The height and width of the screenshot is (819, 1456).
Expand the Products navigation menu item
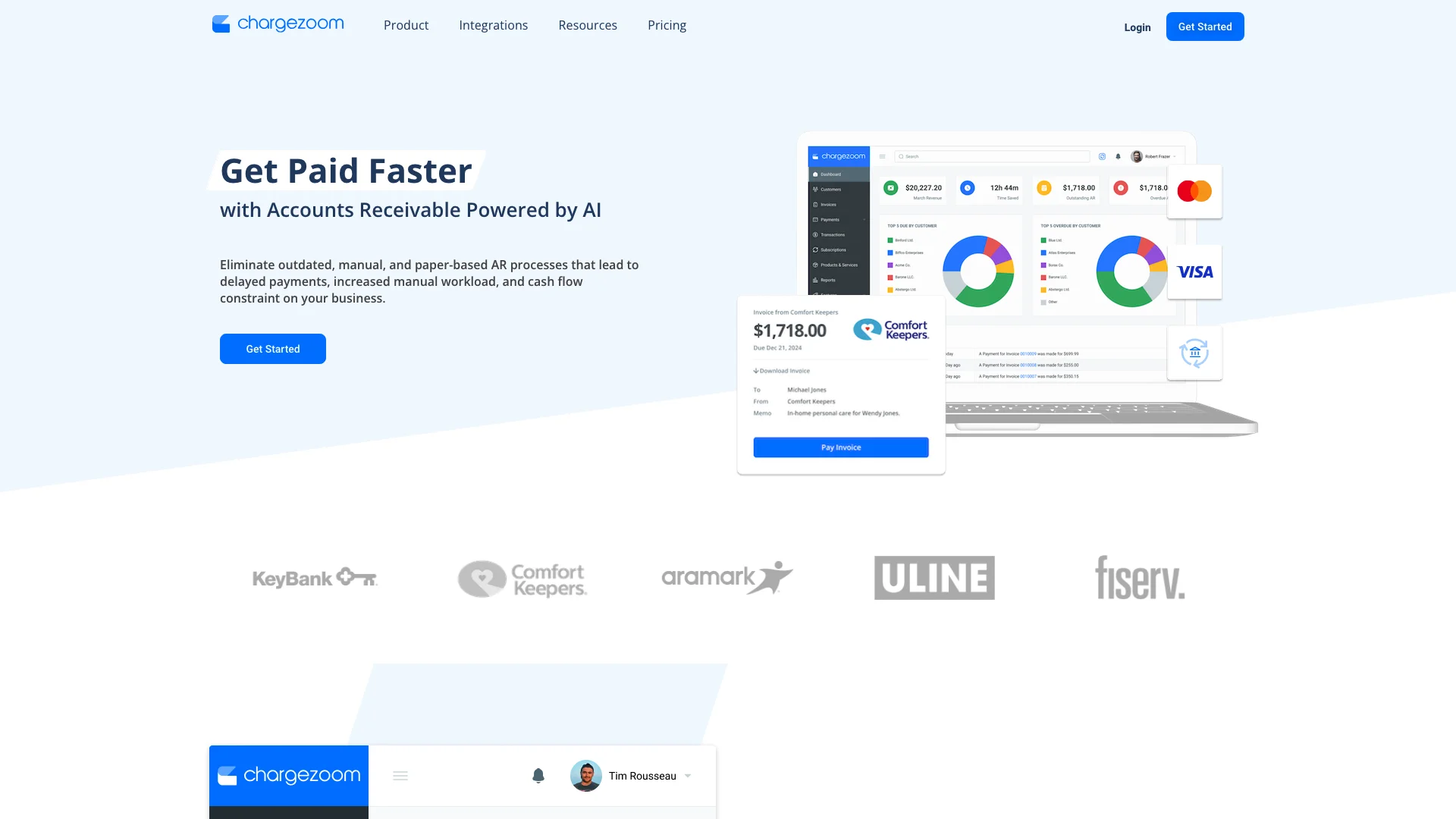tap(406, 25)
